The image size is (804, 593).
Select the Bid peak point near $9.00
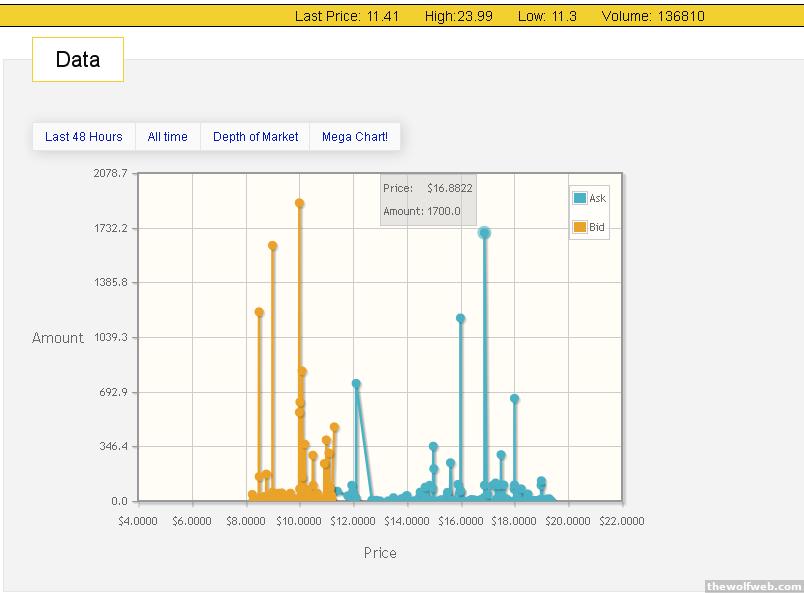[x=272, y=246]
